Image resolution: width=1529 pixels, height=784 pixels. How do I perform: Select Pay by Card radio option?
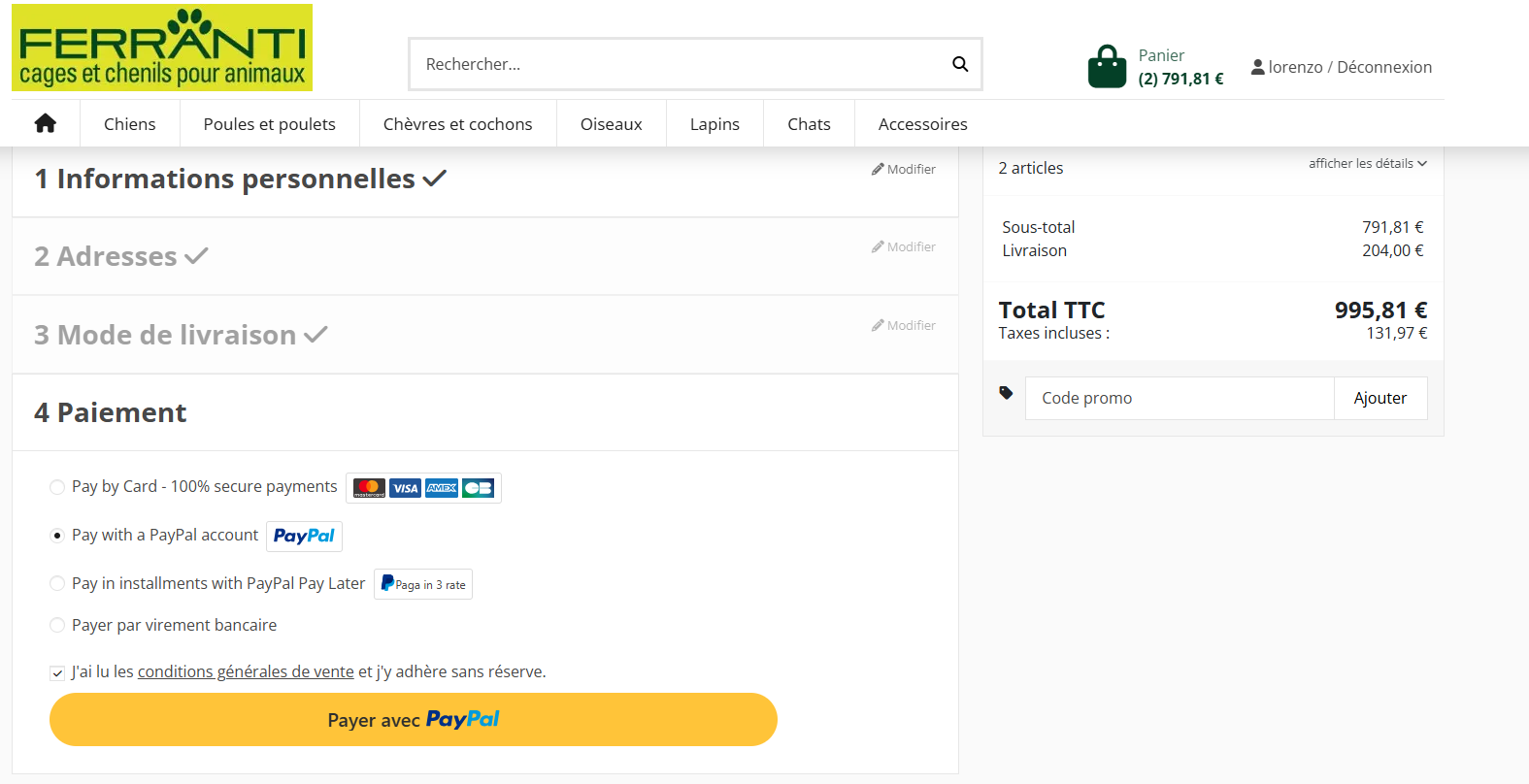[x=57, y=487]
